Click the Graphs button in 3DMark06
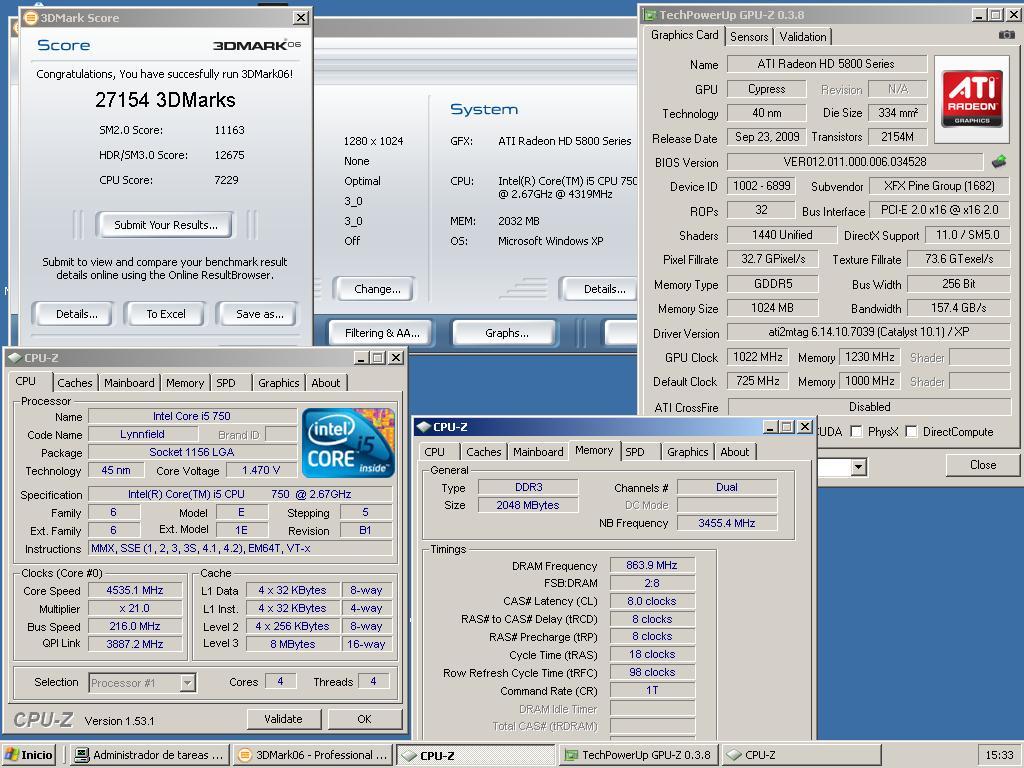This screenshot has width=1024, height=768. click(x=507, y=333)
